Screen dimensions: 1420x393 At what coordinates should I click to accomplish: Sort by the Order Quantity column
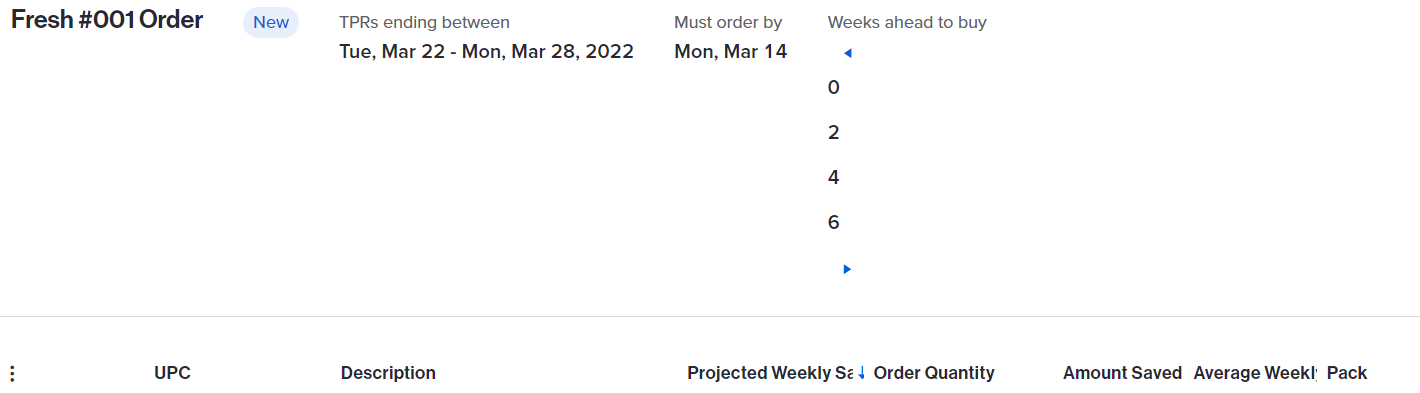pos(934,373)
